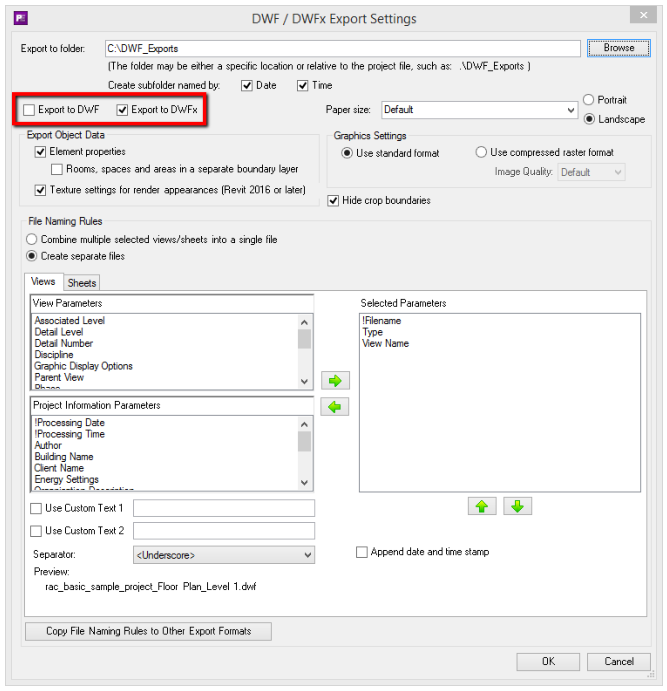Screen dimensions: 667x691
Task: Close the DWF / DWFx Export Settings dialog
Action: [x=643, y=15]
